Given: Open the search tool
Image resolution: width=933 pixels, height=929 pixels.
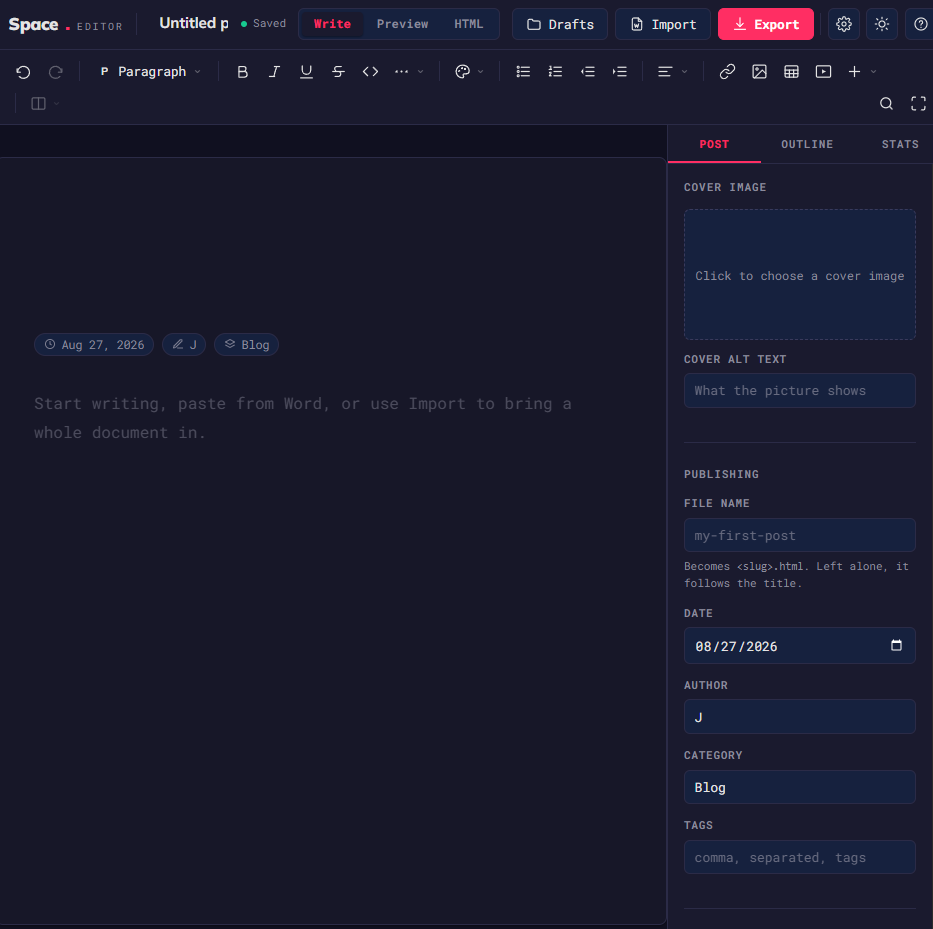Looking at the screenshot, I should (886, 104).
